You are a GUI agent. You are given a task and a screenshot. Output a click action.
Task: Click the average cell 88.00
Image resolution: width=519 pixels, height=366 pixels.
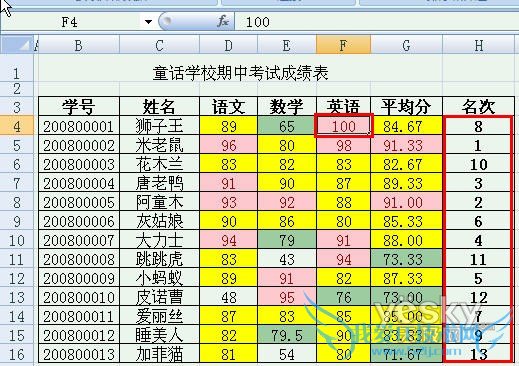coord(406,240)
